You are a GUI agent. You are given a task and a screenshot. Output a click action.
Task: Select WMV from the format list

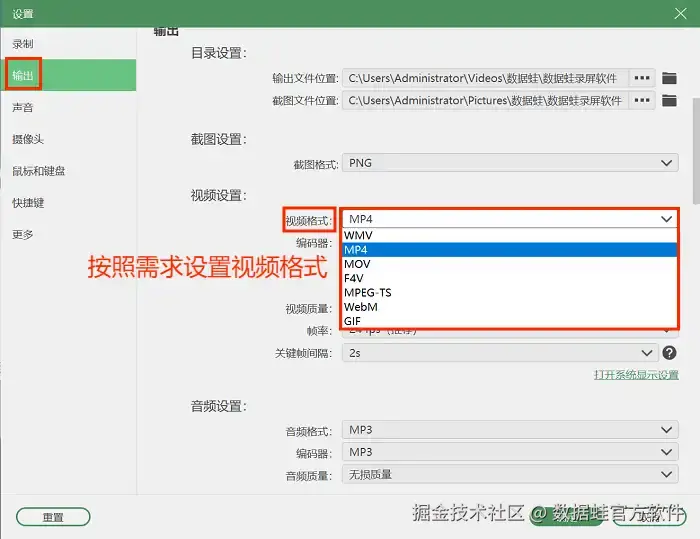509,235
